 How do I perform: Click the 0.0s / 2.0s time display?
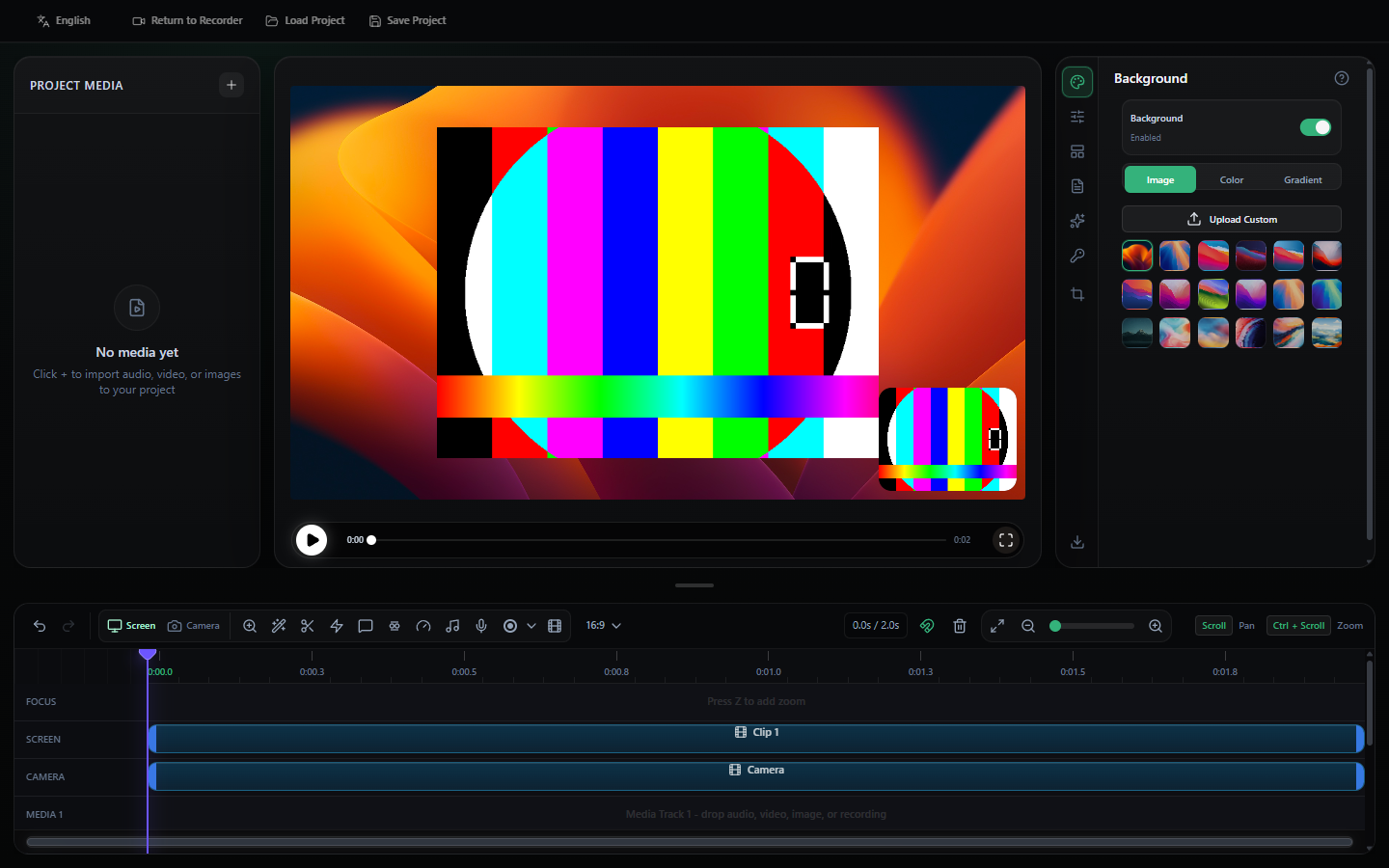tap(876, 626)
